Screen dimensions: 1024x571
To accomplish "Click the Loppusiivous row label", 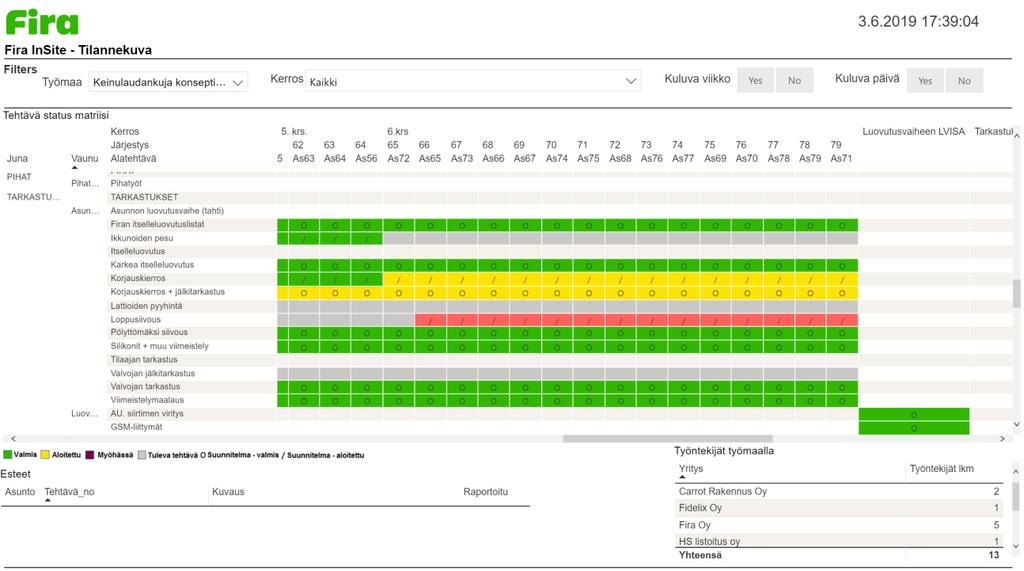I will pyautogui.click(x=135, y=319).
